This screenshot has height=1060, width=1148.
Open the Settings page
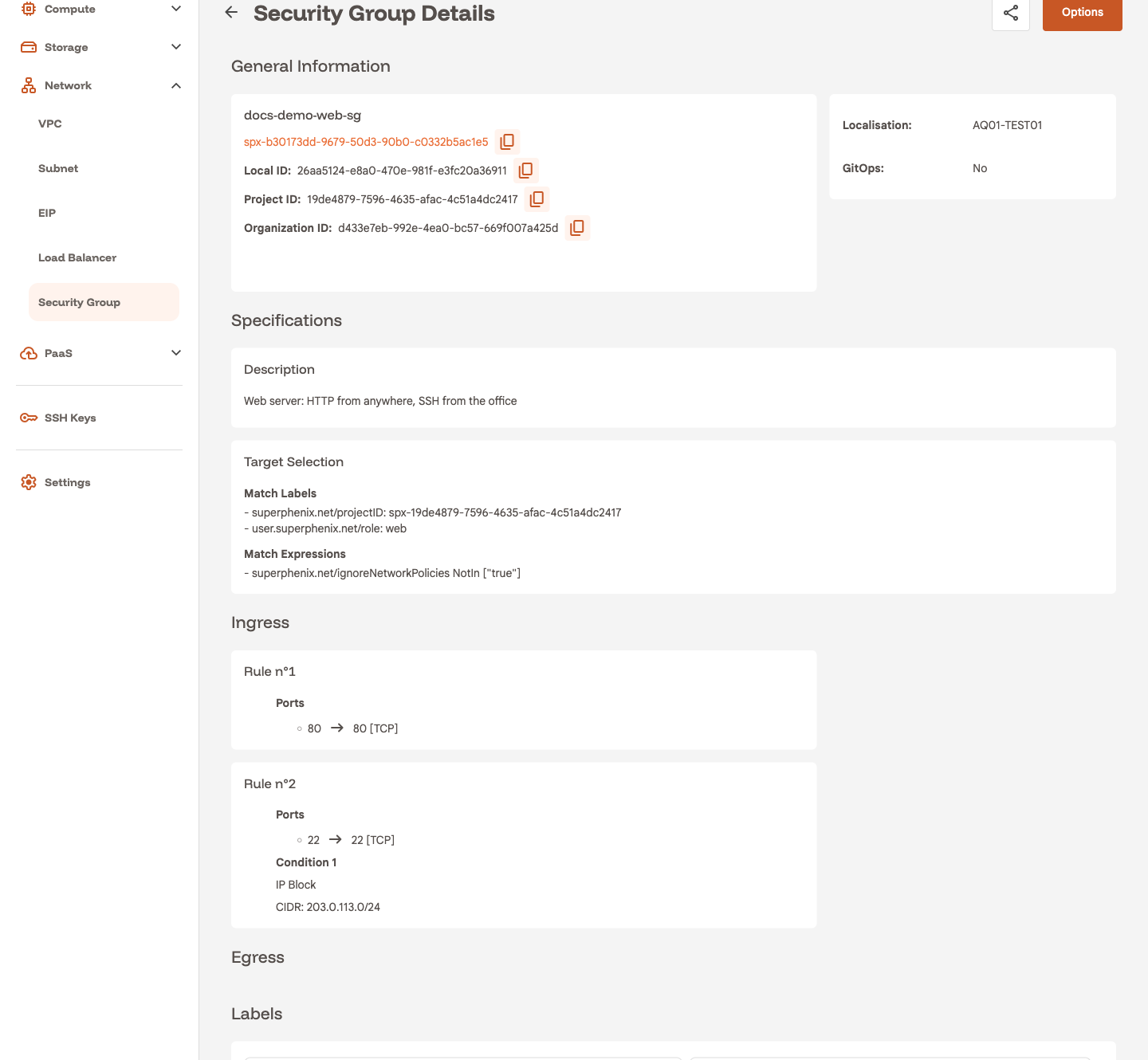click(x=68, y=482)
